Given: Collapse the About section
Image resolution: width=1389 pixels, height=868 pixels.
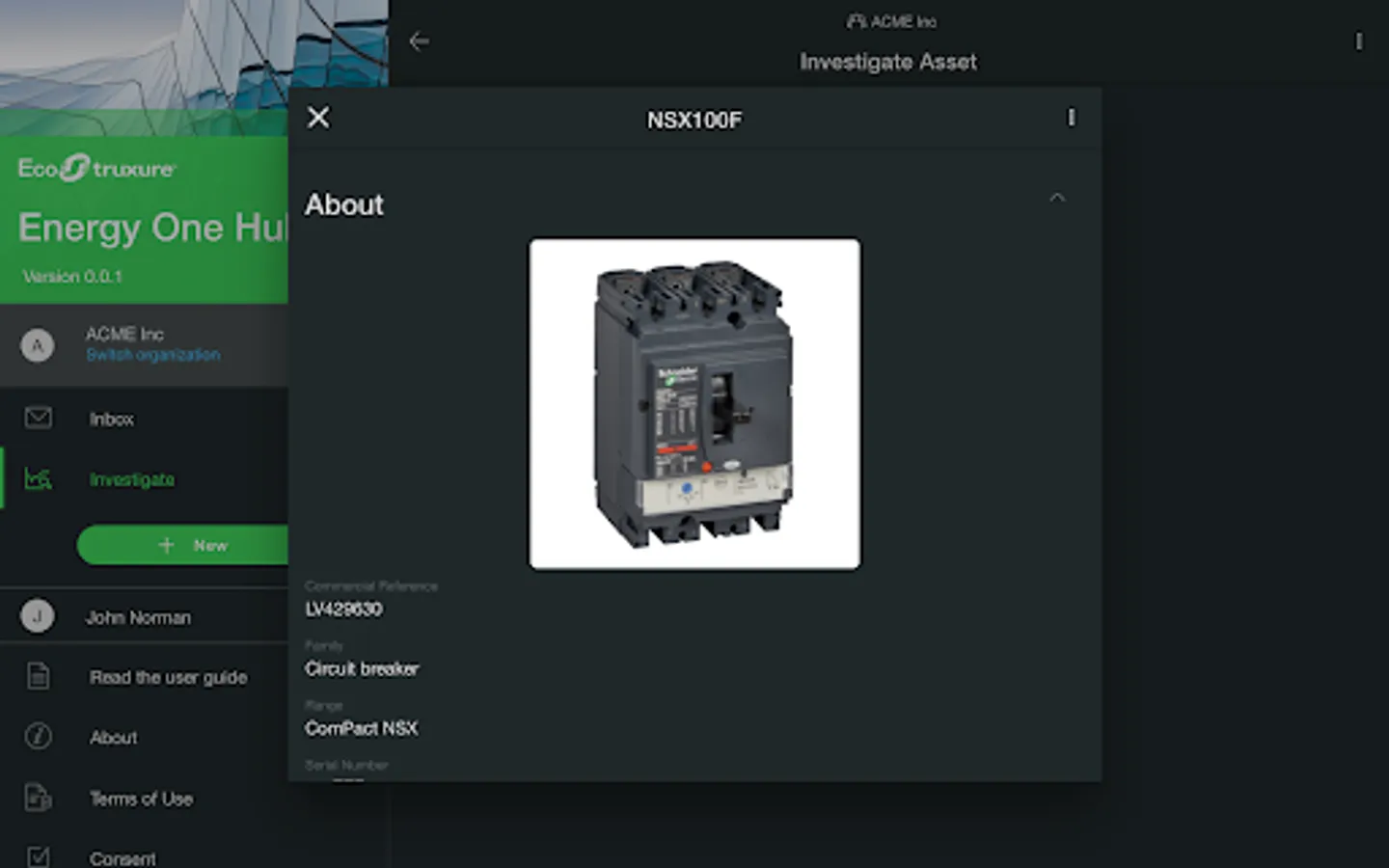Looking at the screenshot, I should tap(1057, 198).
